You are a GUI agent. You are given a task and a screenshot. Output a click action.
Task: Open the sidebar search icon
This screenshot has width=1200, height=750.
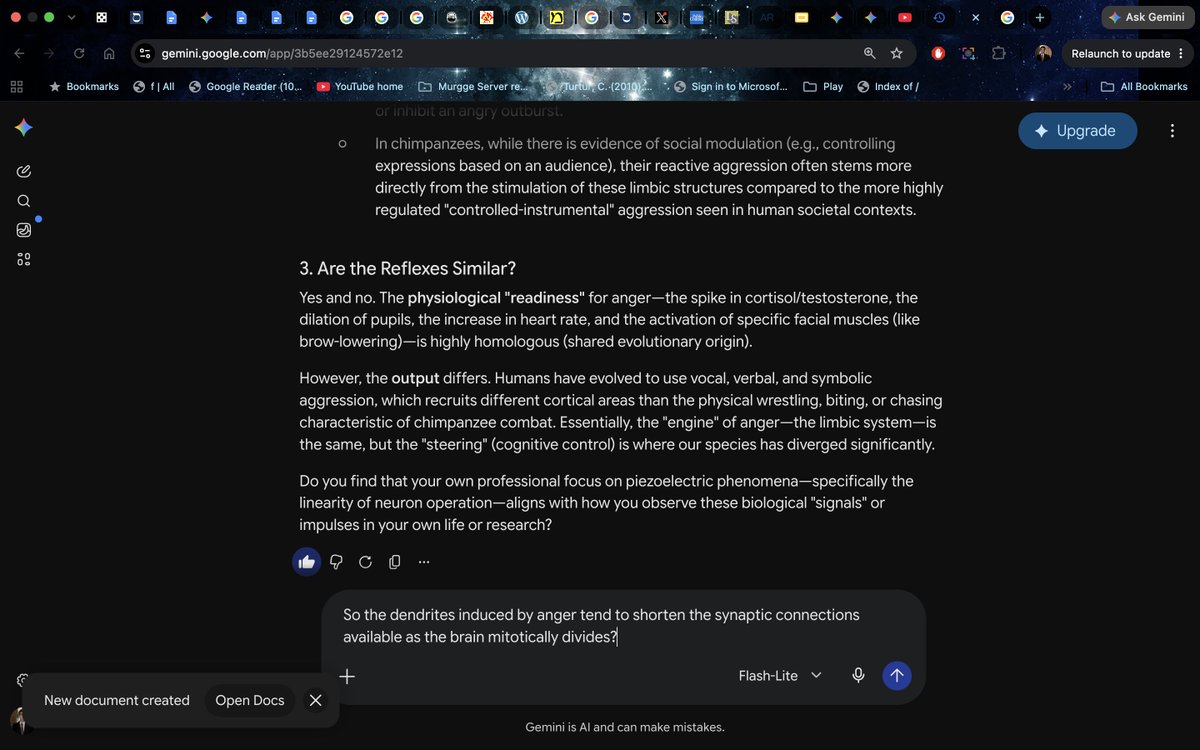coord(24,201)
